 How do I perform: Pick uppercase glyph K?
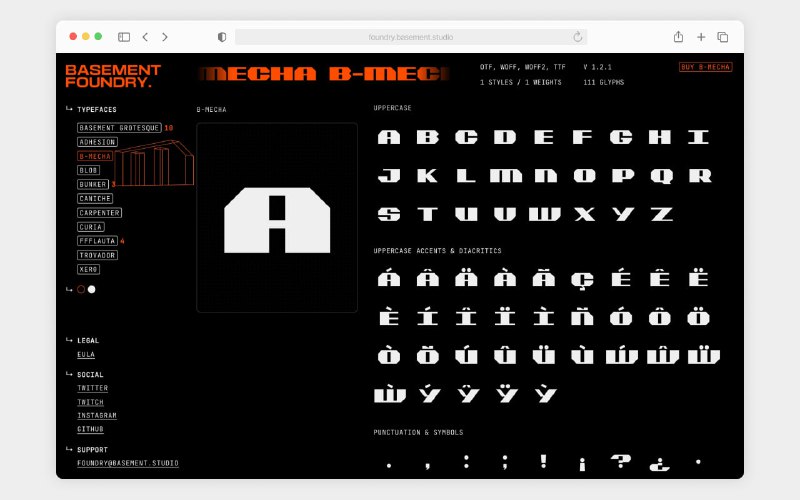coord(428,176)
